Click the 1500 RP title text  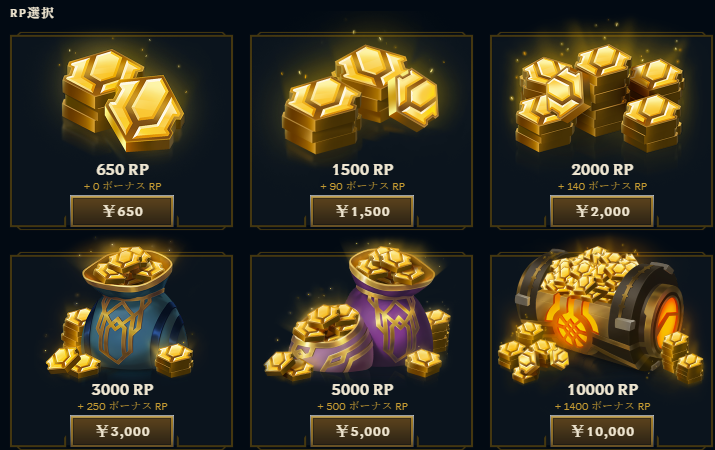click(363, 170)
